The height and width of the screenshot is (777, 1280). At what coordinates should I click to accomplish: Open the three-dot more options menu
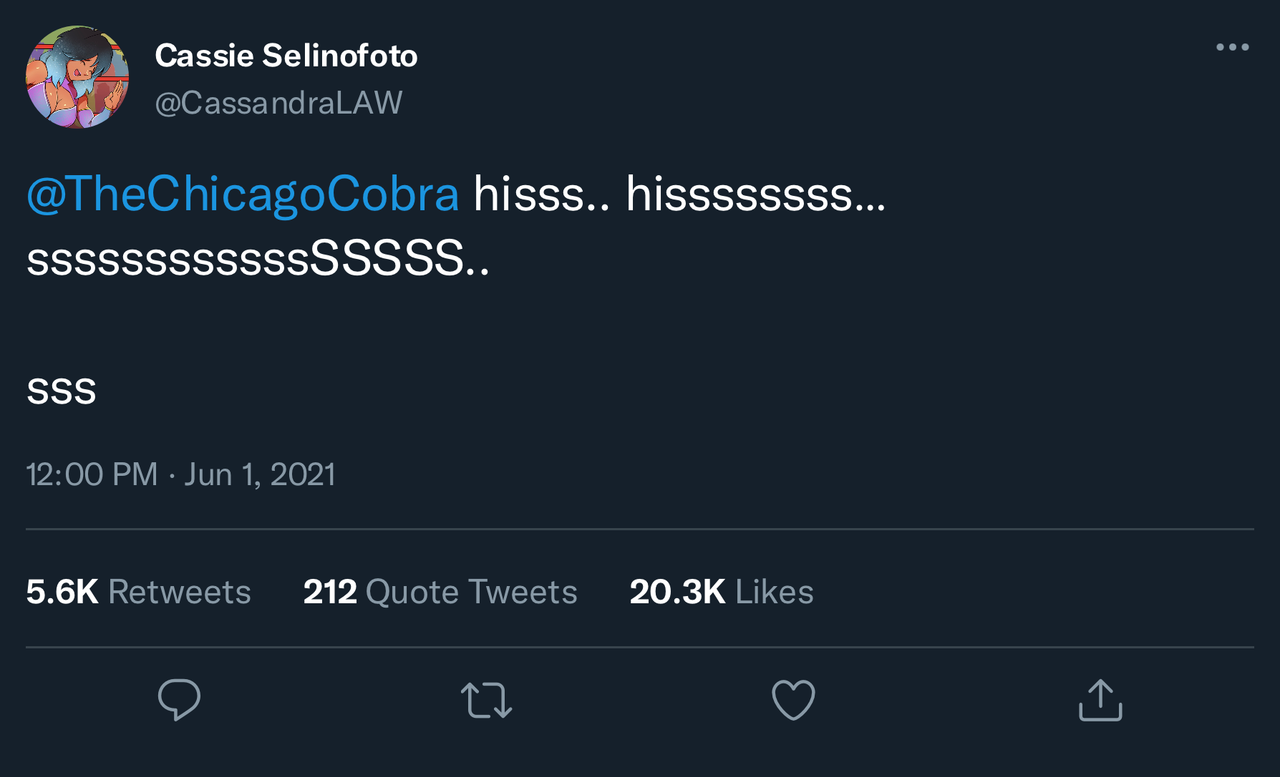click(1232, 48)
